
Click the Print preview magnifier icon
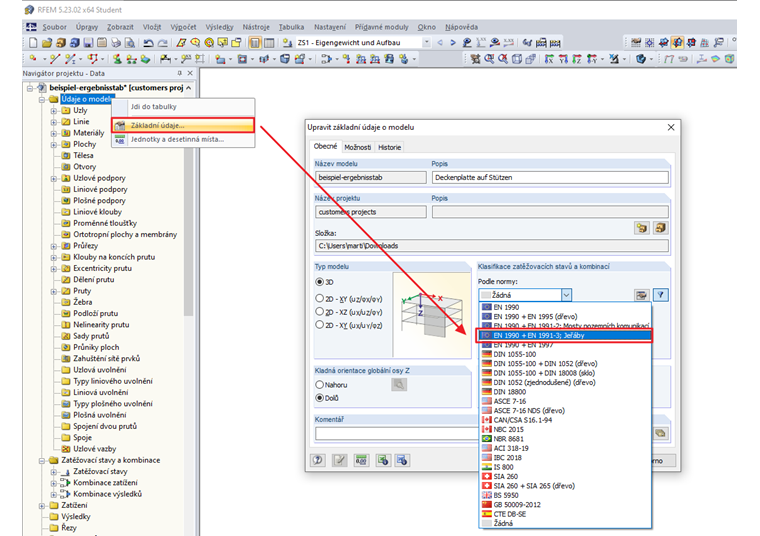click(x=130, y=43)
